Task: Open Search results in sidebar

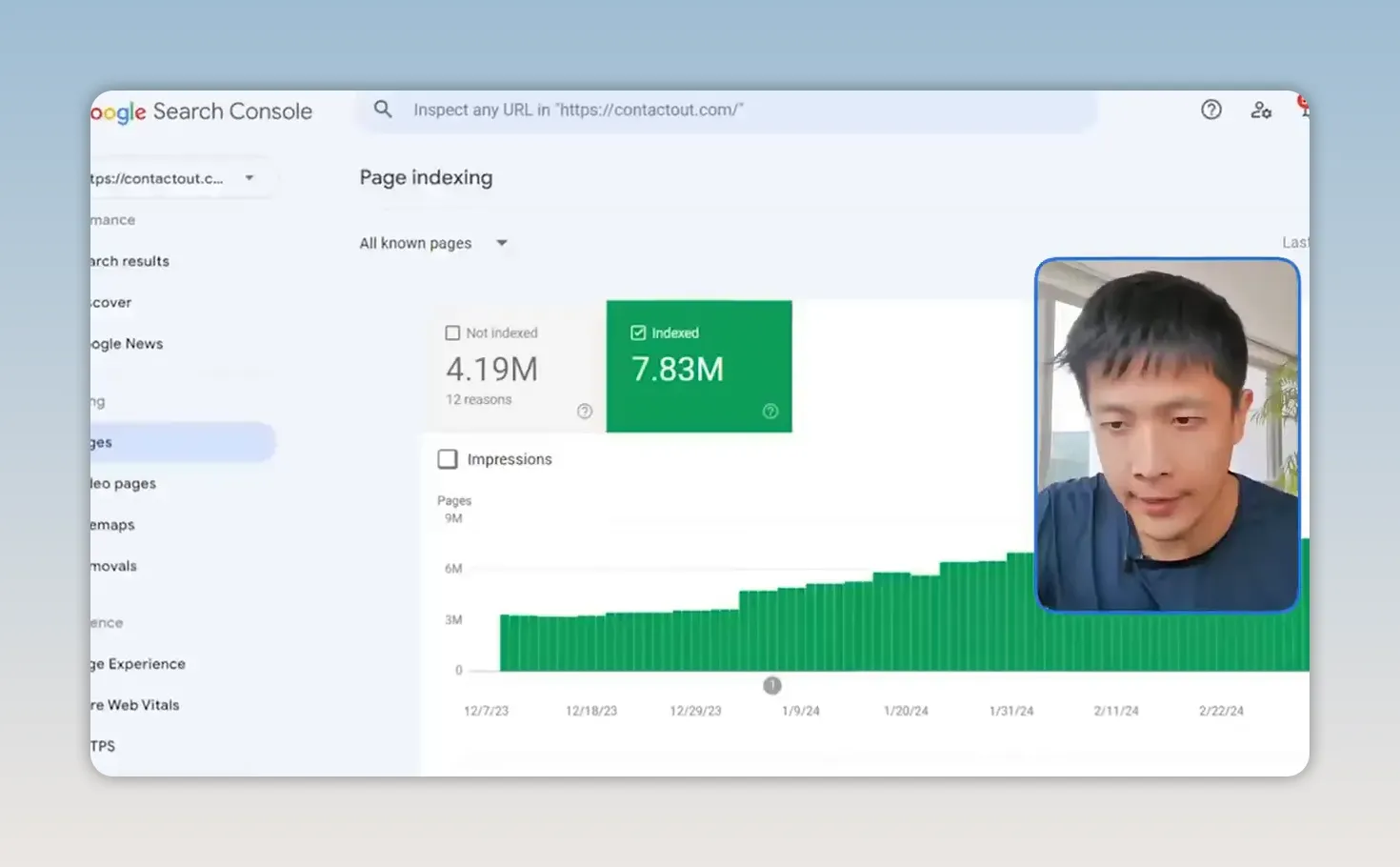Action: tap(130, 261)
